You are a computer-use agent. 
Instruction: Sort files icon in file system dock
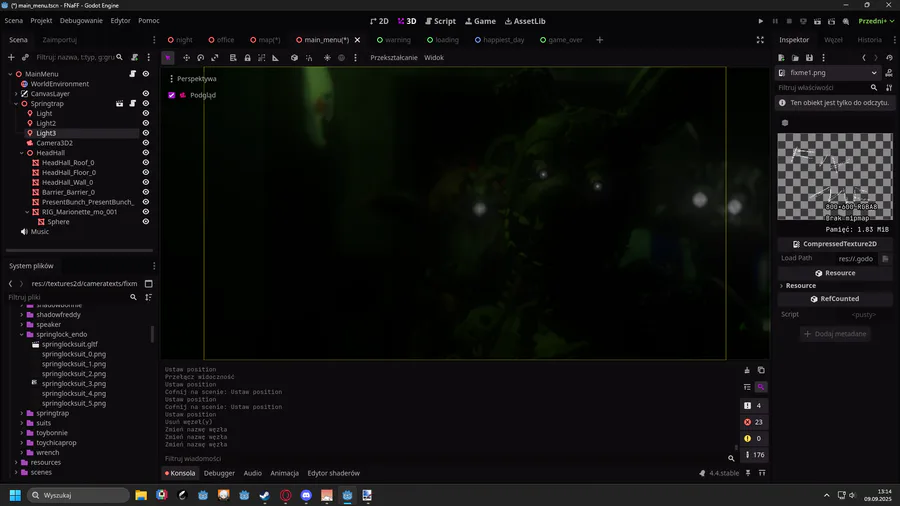coord(149,297)
